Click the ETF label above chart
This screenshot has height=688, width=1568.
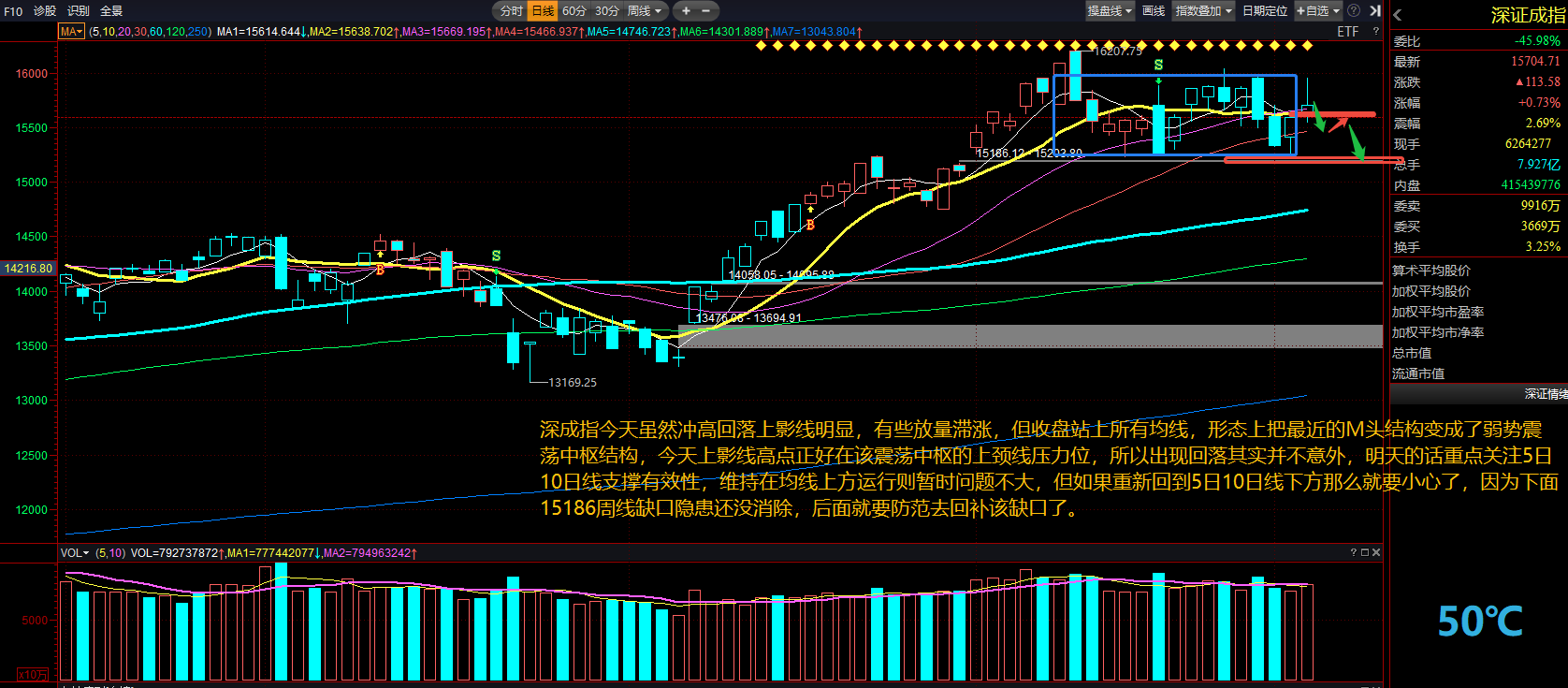point(1347,32)
